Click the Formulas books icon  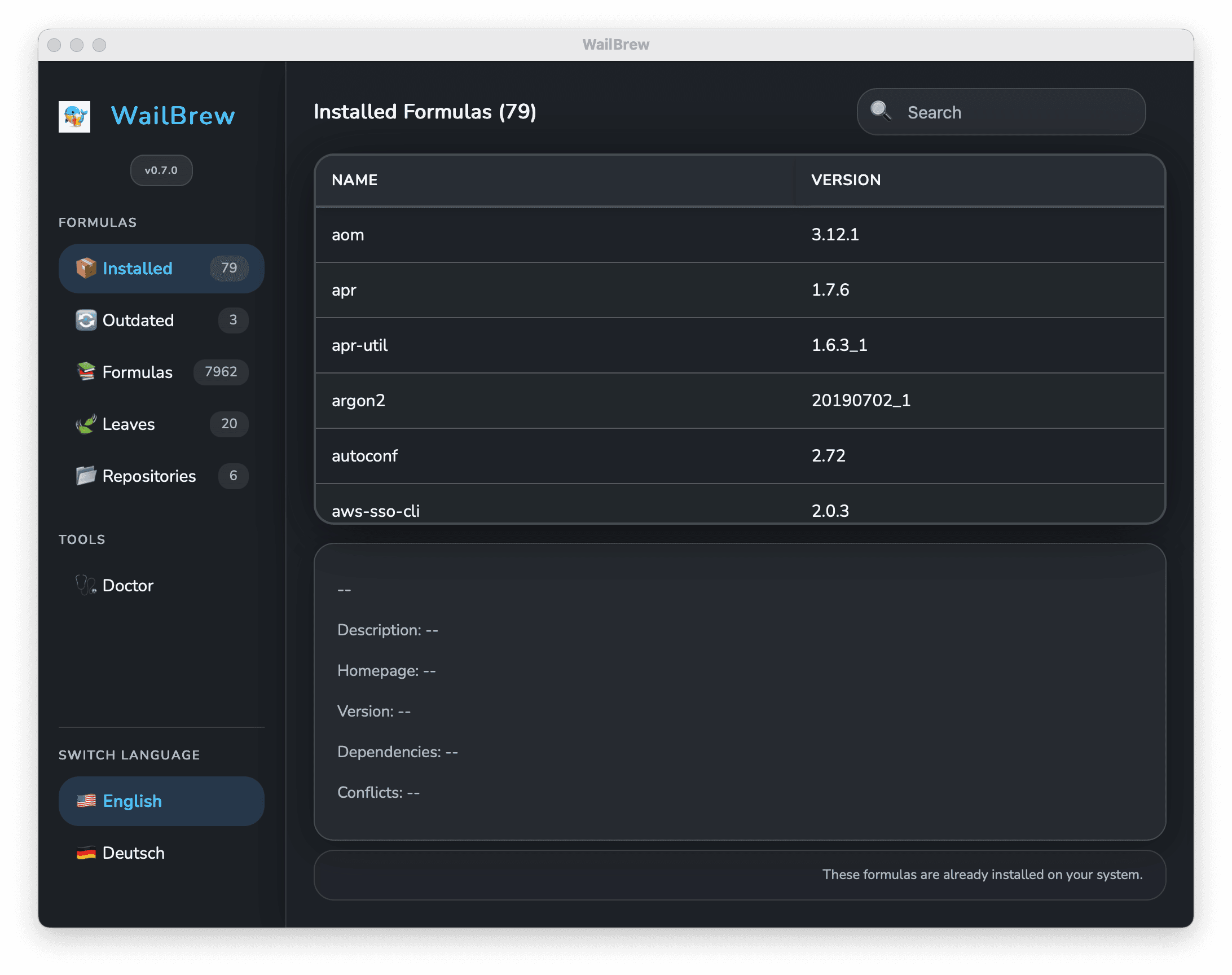coord(86,372)
